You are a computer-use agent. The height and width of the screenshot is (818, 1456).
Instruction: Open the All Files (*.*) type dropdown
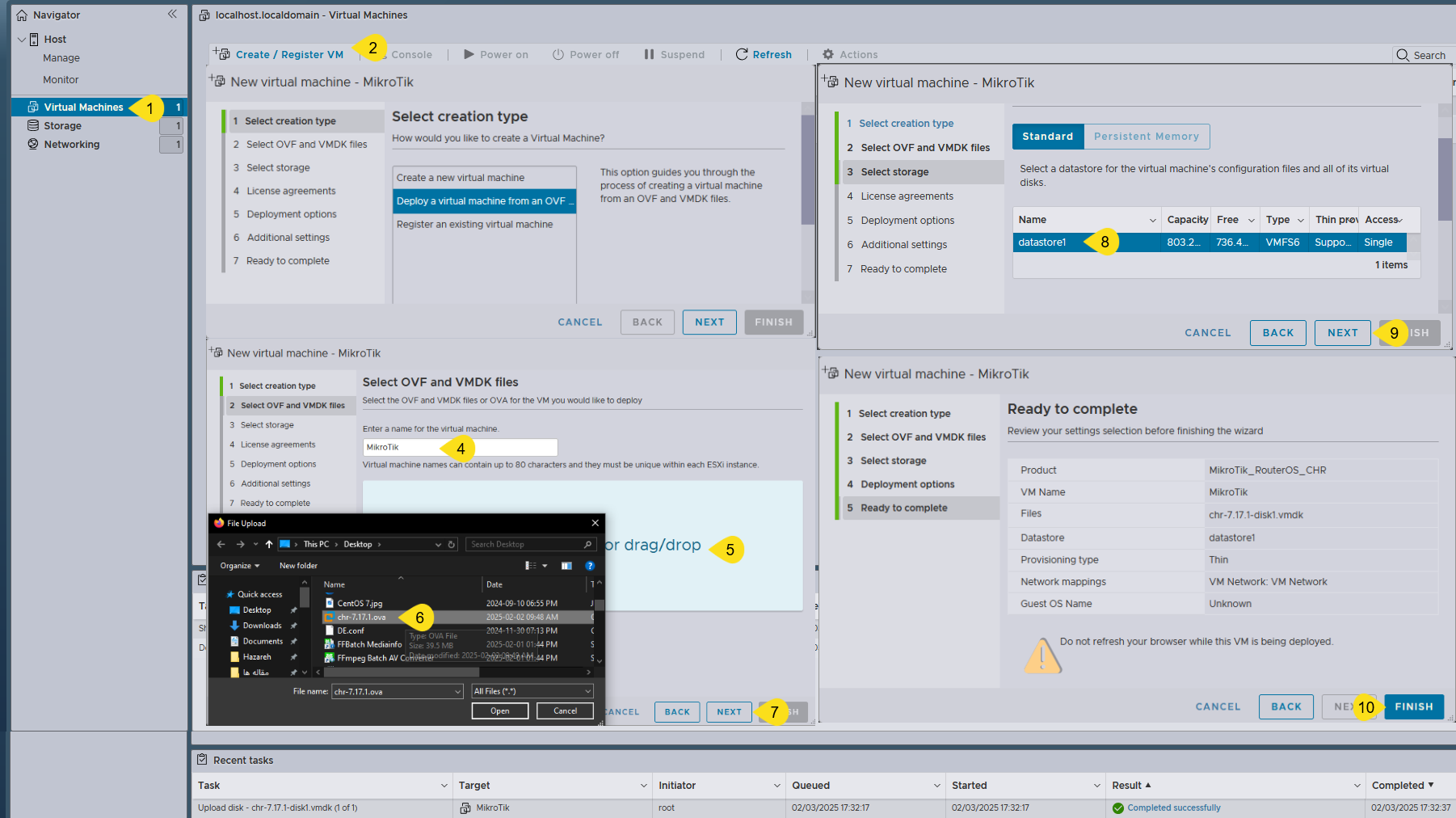(x=587, y=691)
